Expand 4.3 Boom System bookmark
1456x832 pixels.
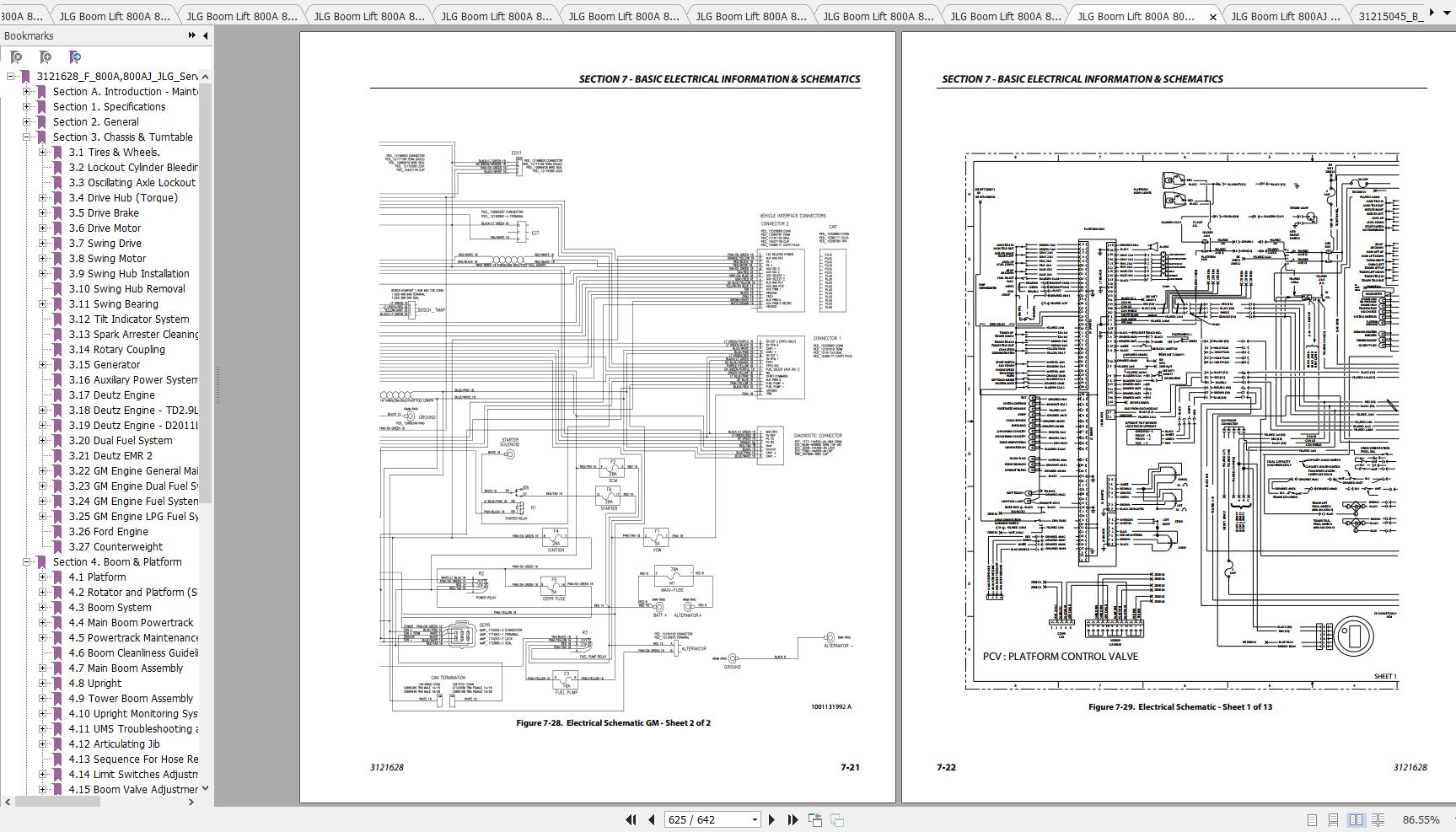click(42, 608)
